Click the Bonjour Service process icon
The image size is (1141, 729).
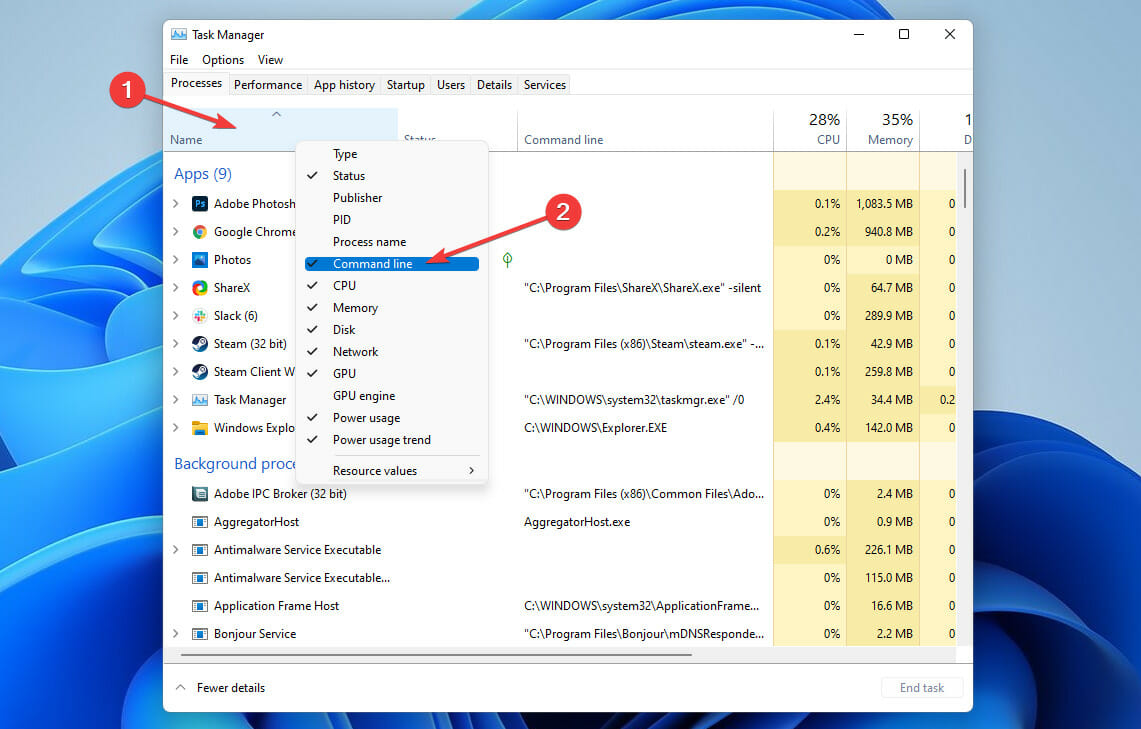coord(199,634)
